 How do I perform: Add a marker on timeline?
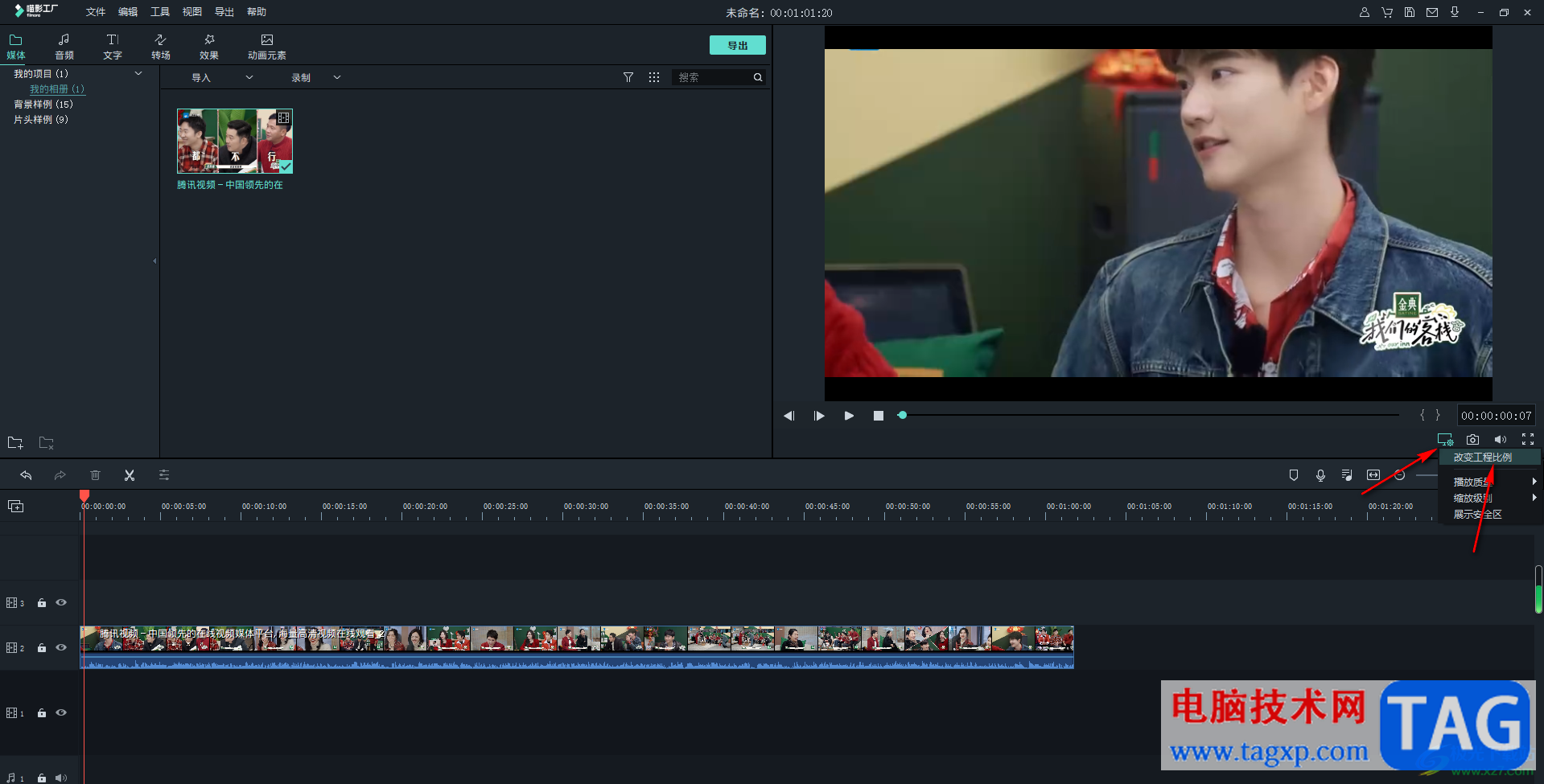point(1294,475)
